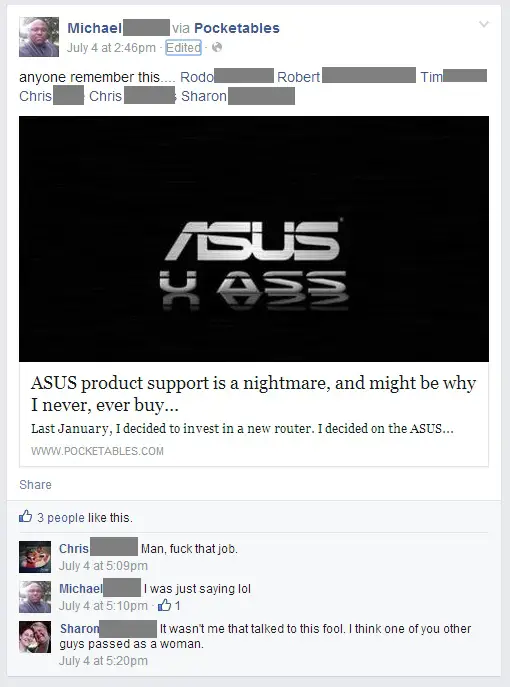Image resolution: width=510 pixels, height=687 pixels.
Task: Visit the WWW.POCKETABLES.COM source link
Action: click(x=97, y=451)
